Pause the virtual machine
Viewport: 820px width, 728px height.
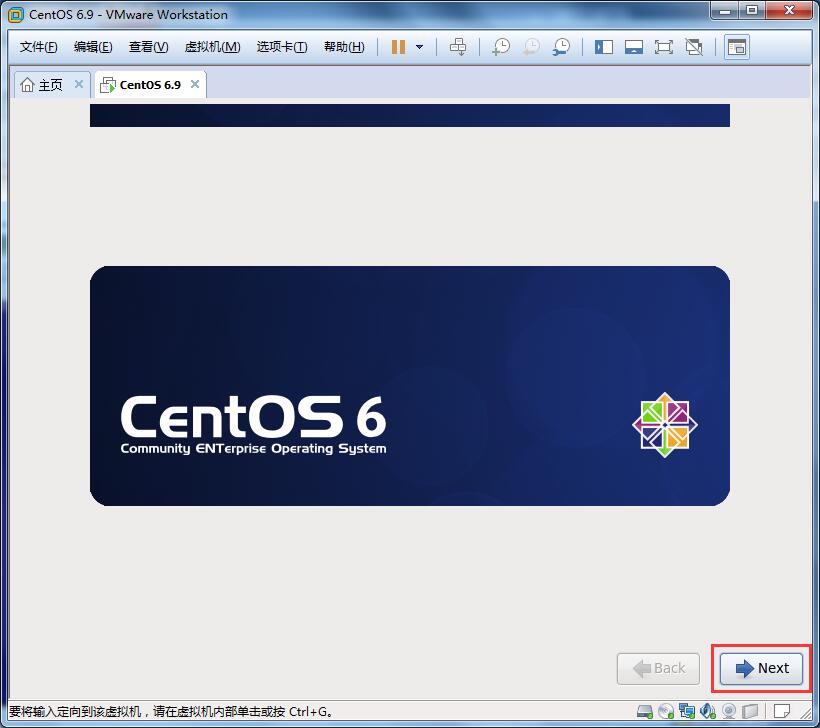click(398, 47)
